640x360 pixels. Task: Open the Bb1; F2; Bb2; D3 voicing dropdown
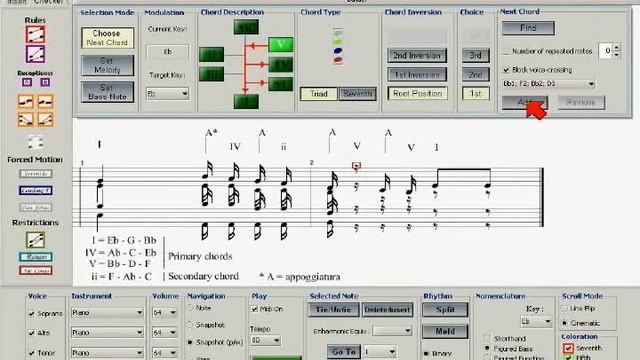549,84
